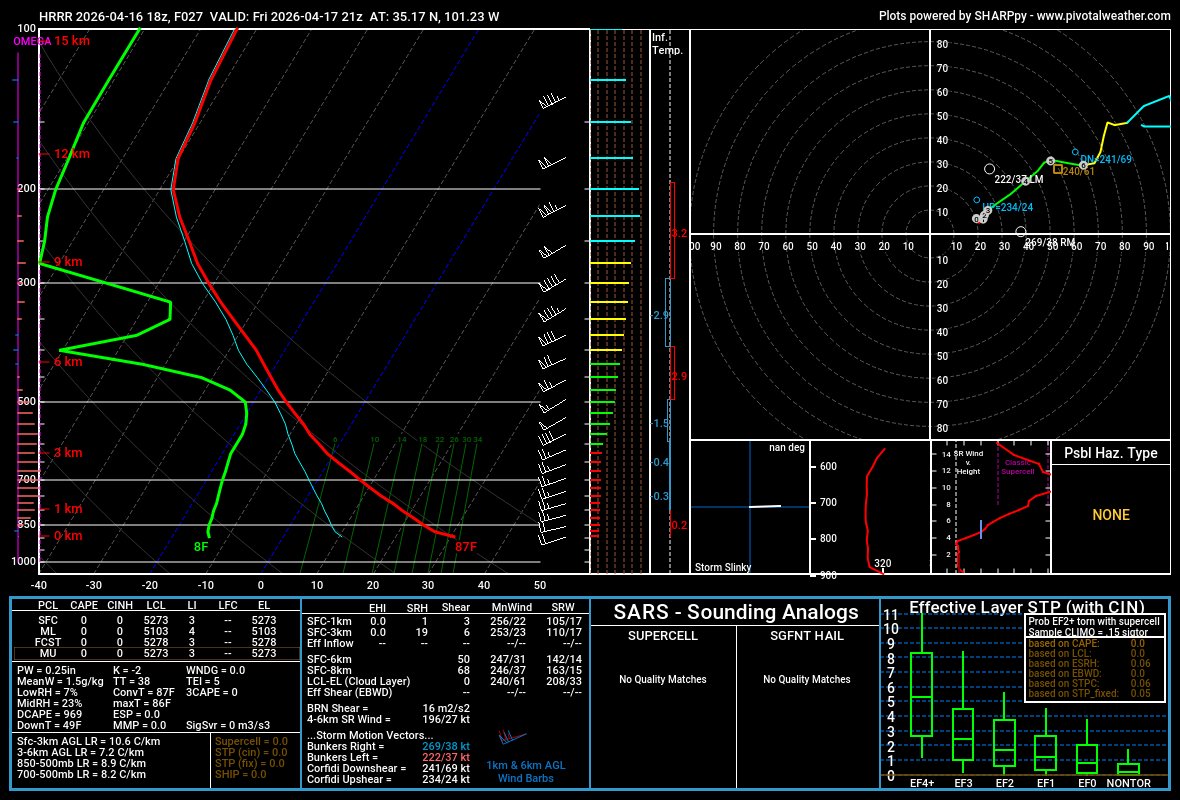The height and width of the screenshot is (800, 1180).
Task: Click the 'SUPERCELL' analog column header
Action: tap(662, 636)
